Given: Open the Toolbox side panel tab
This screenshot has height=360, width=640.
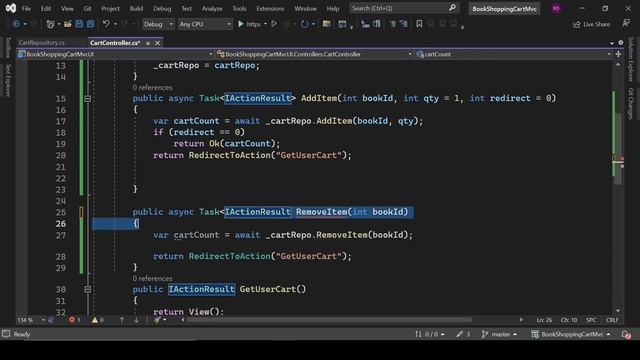Looking at the screenshot, I should tap(7, 47).
